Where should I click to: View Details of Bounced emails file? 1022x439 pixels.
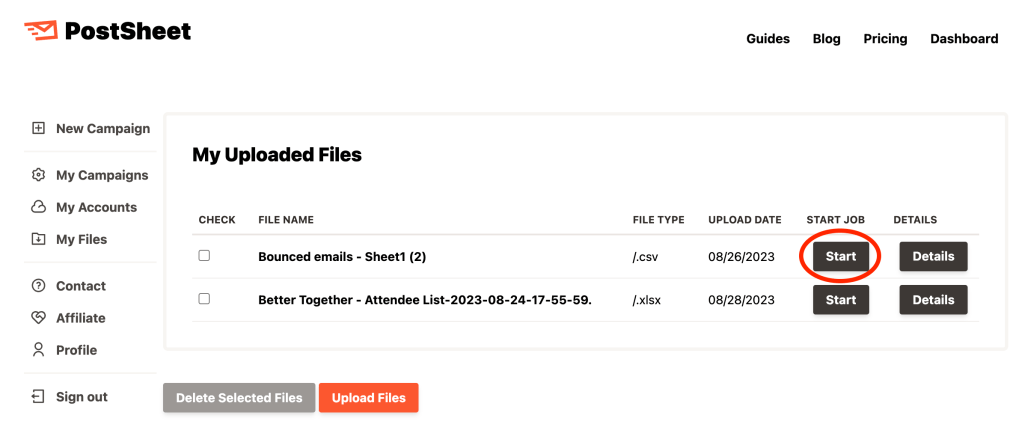click(x=933, y=256)
